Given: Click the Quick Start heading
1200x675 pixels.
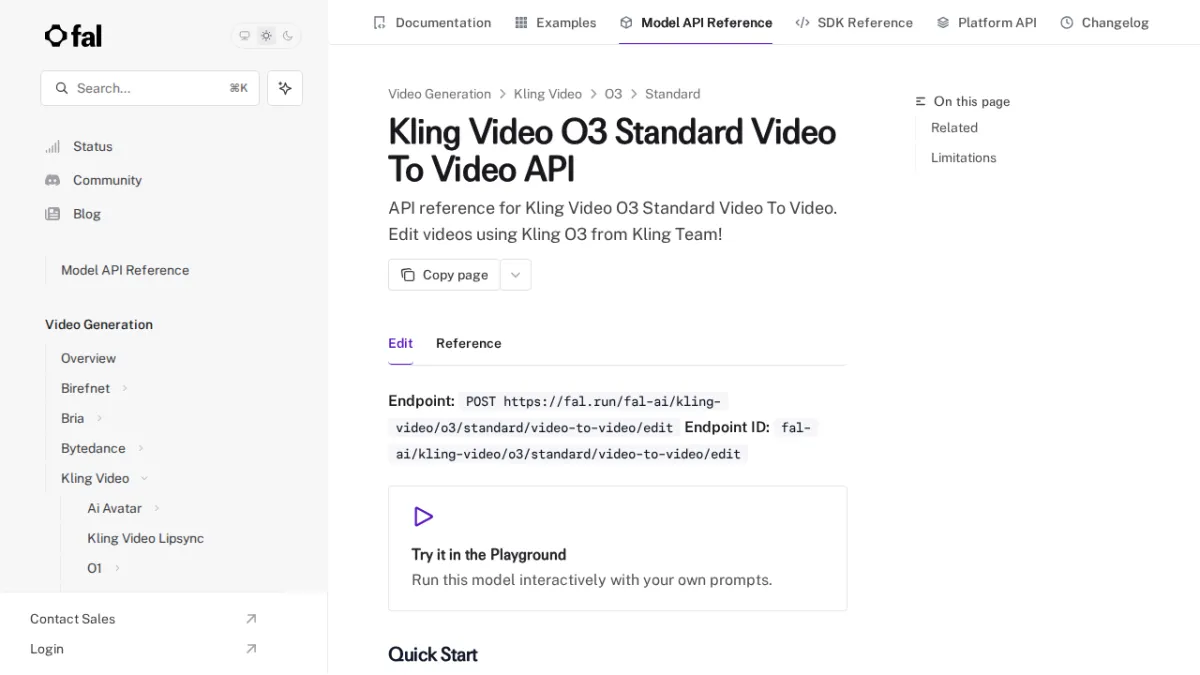Looking at the screenshot, I should click(433, 654).
